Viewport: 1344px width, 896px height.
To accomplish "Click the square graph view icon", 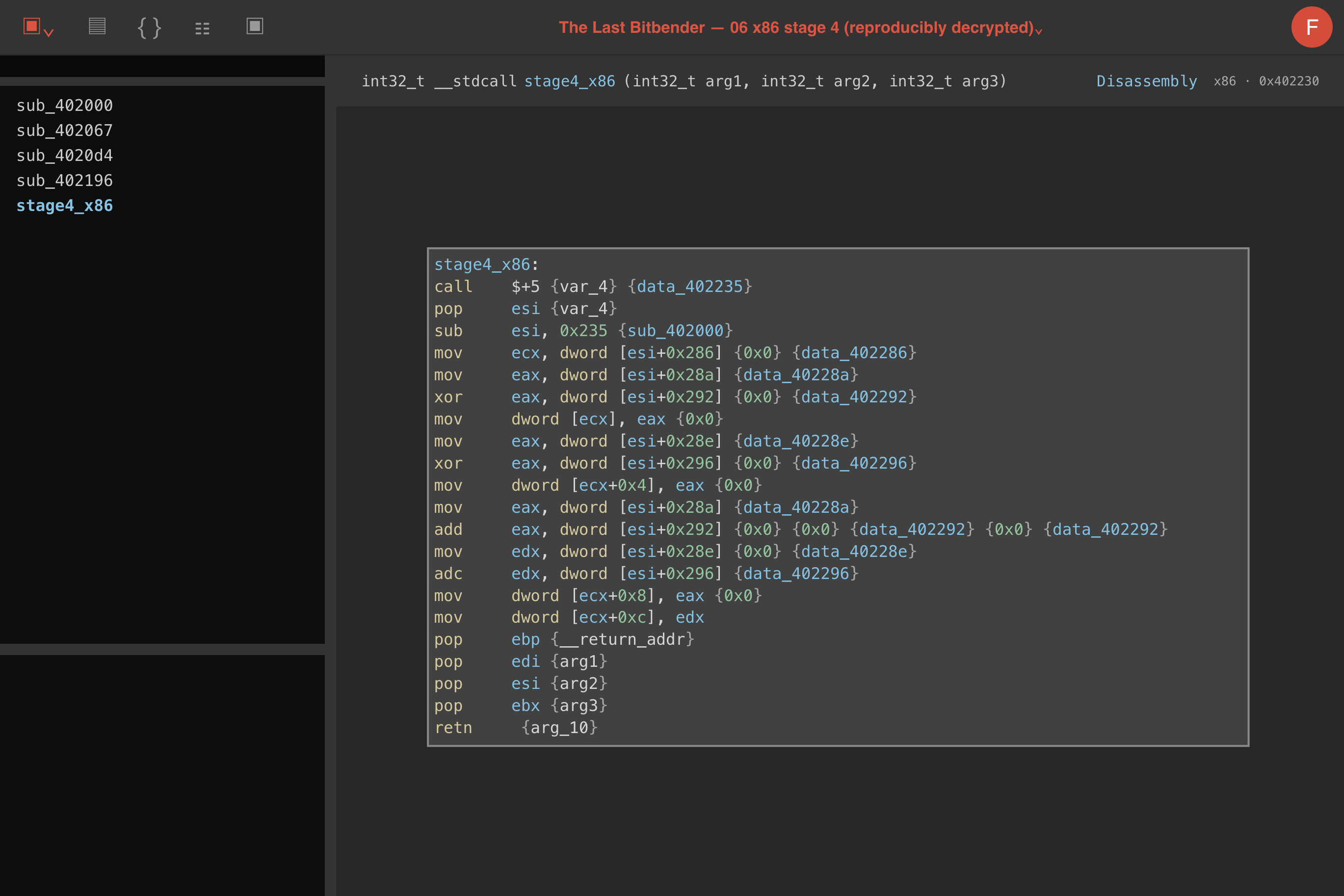I will (x=255, y=26).
